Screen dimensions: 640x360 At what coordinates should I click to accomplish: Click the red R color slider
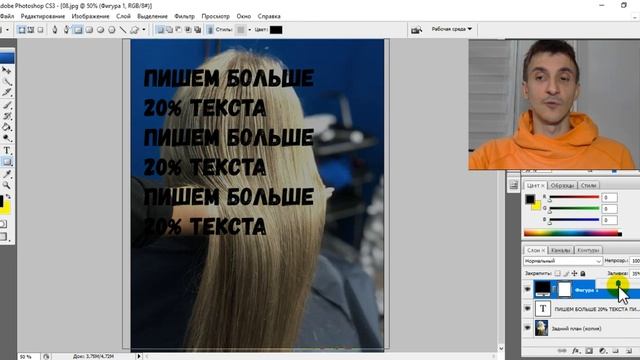574,198
